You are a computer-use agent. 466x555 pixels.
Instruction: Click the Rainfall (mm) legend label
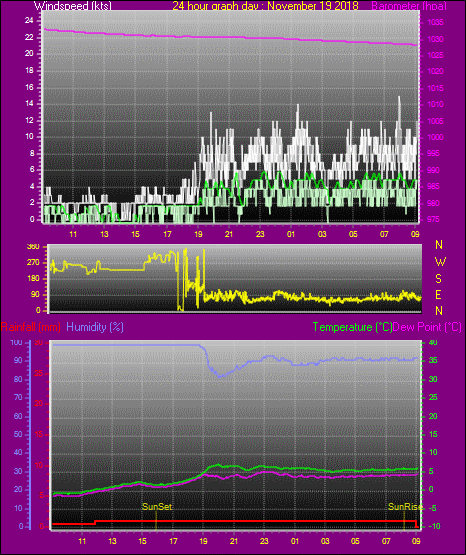tap(30, 327)
